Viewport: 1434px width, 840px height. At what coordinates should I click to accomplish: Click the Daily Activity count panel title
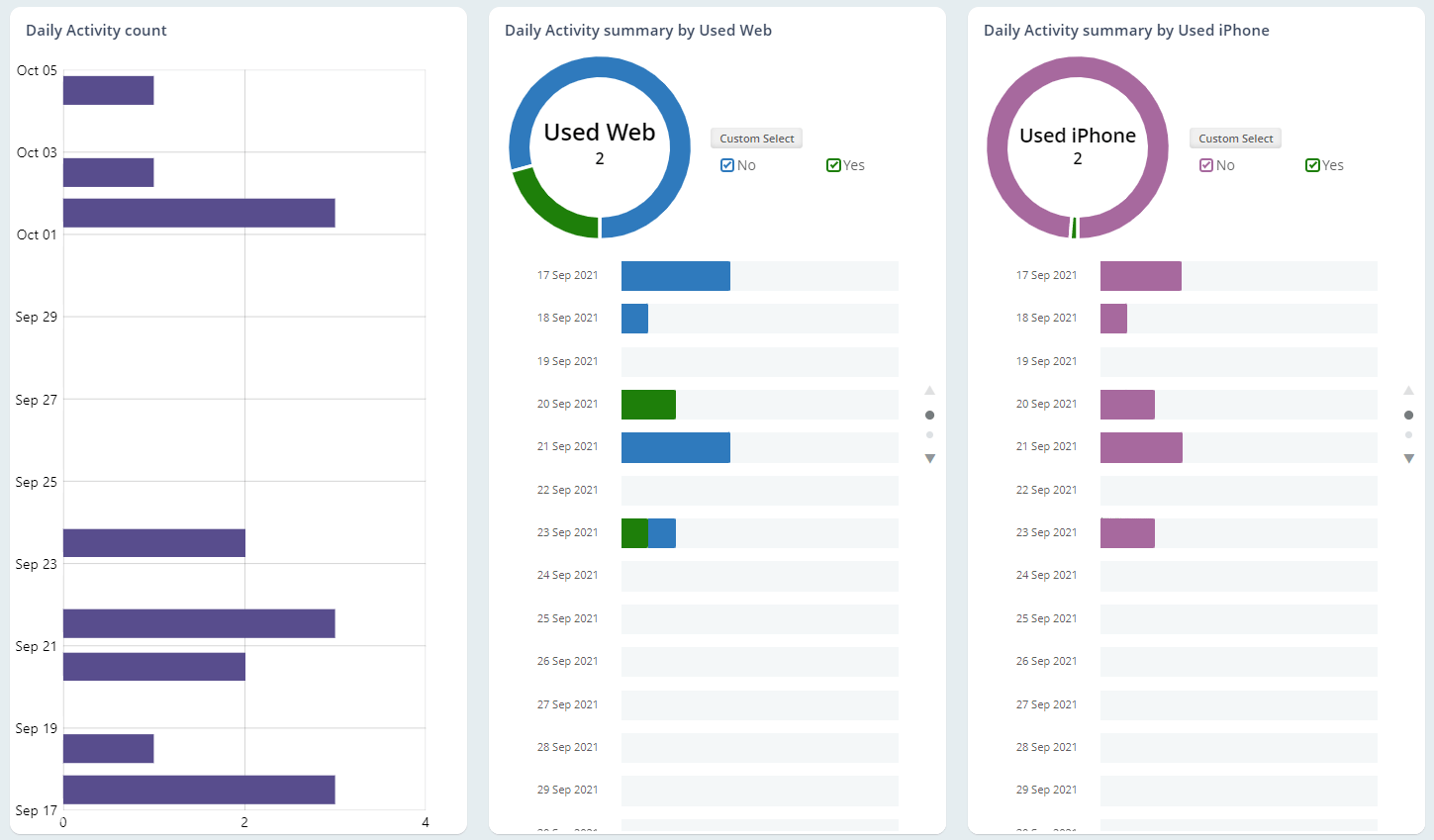(x=96, y=30)
